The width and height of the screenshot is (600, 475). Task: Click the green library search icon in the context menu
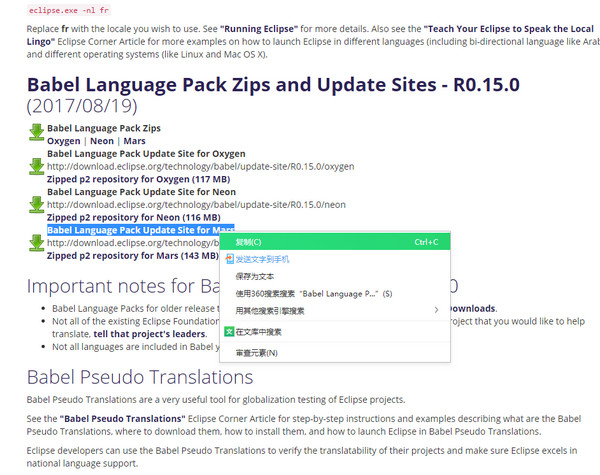pyautogui.click(x=229, y=332)
